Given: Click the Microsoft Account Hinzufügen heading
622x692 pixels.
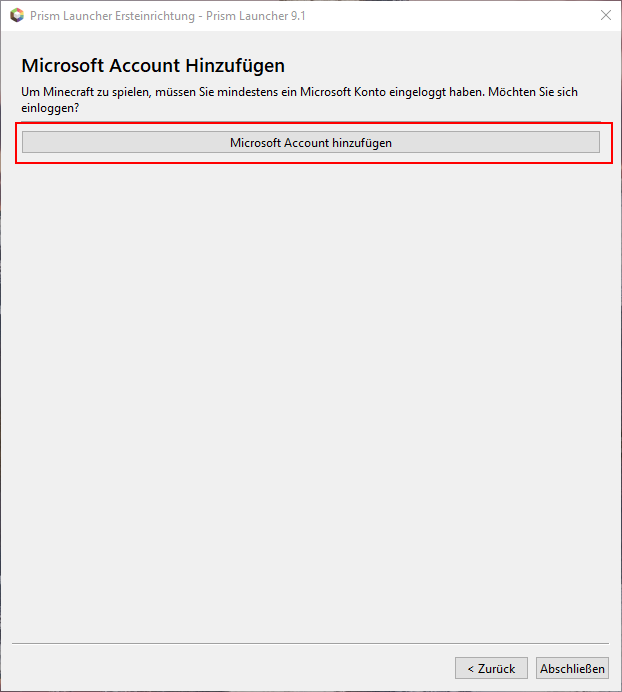Looking at the screenshot, I should coord(153,66).
